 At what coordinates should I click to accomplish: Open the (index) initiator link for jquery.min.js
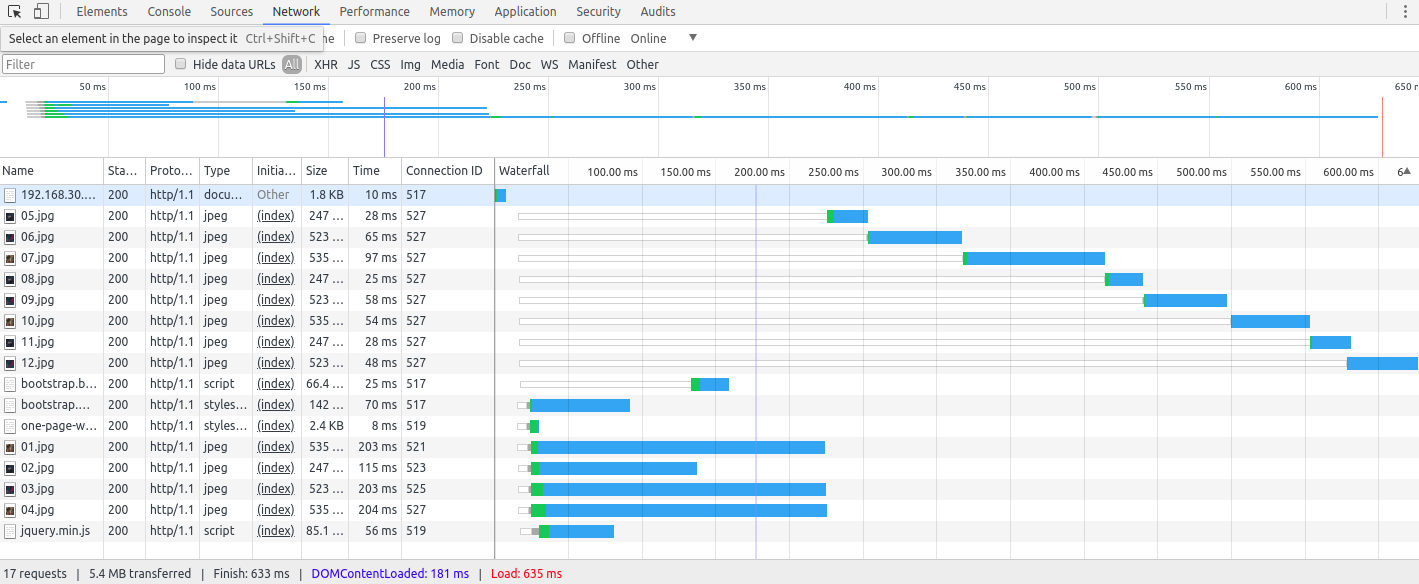pos(275,531)
